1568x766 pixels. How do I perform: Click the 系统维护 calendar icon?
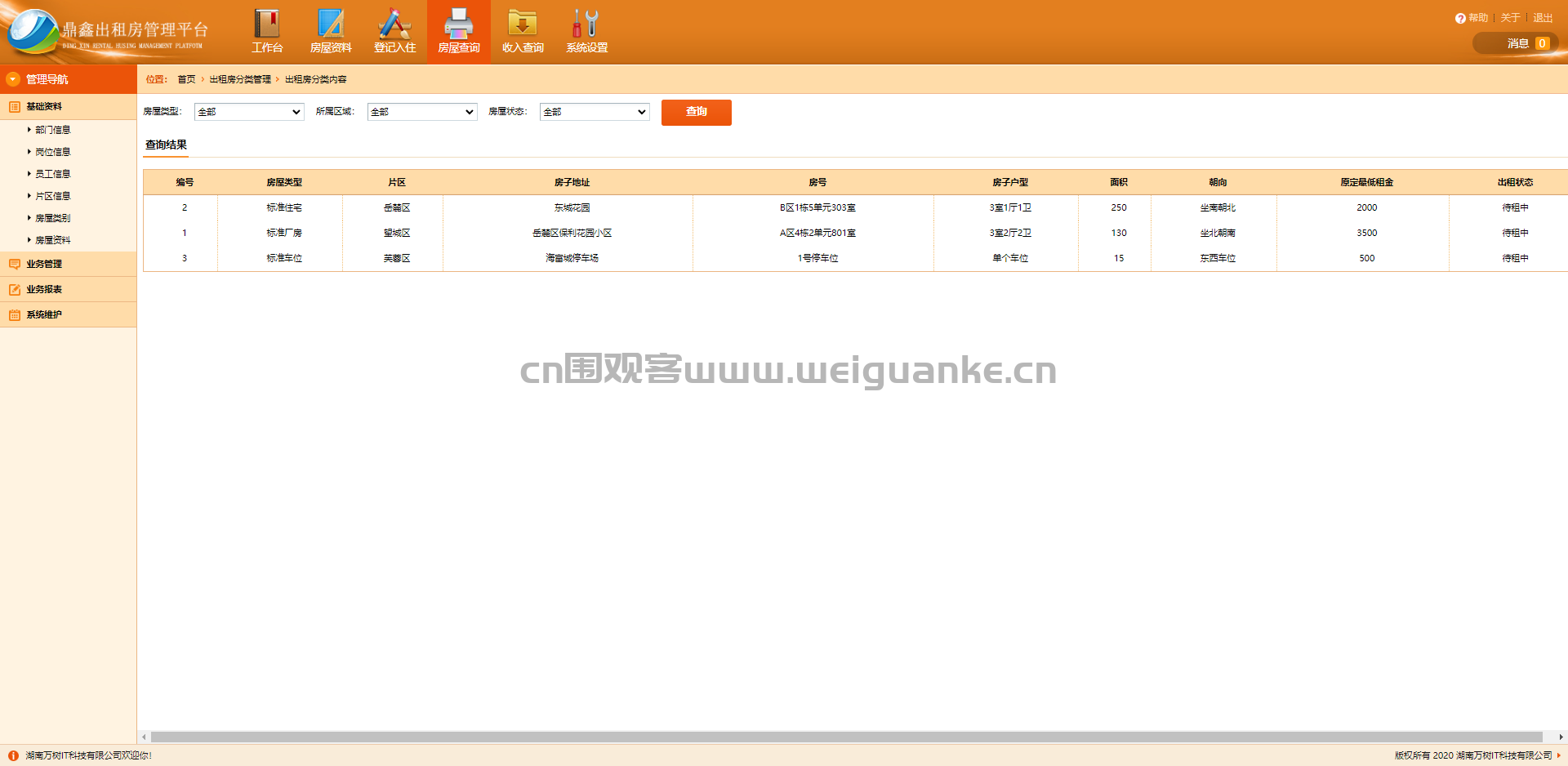[x=15, y=314]
